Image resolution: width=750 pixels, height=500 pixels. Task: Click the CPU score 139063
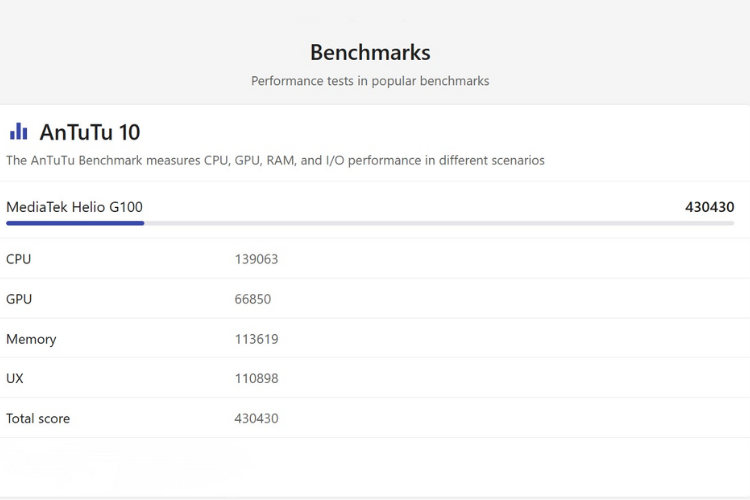coord(256,259)
